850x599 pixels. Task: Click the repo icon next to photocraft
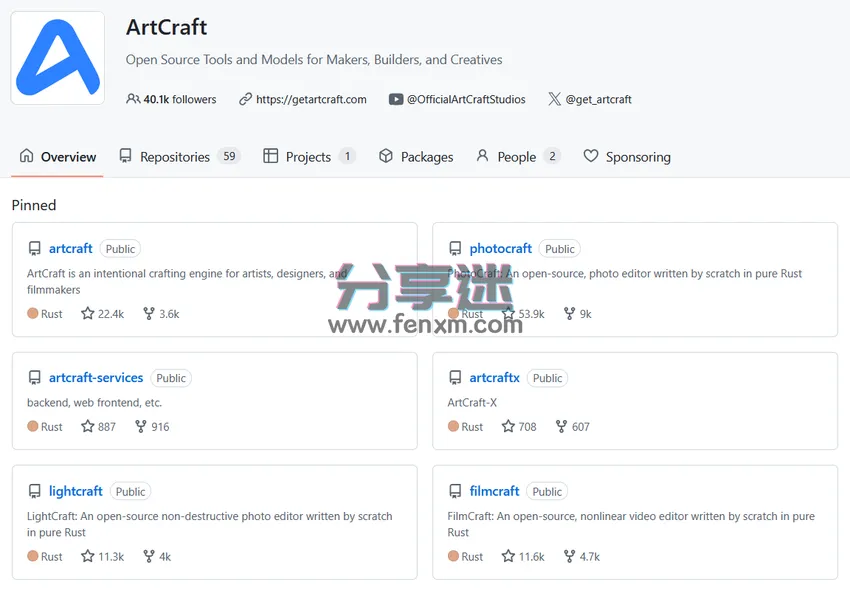pos(455,249)
